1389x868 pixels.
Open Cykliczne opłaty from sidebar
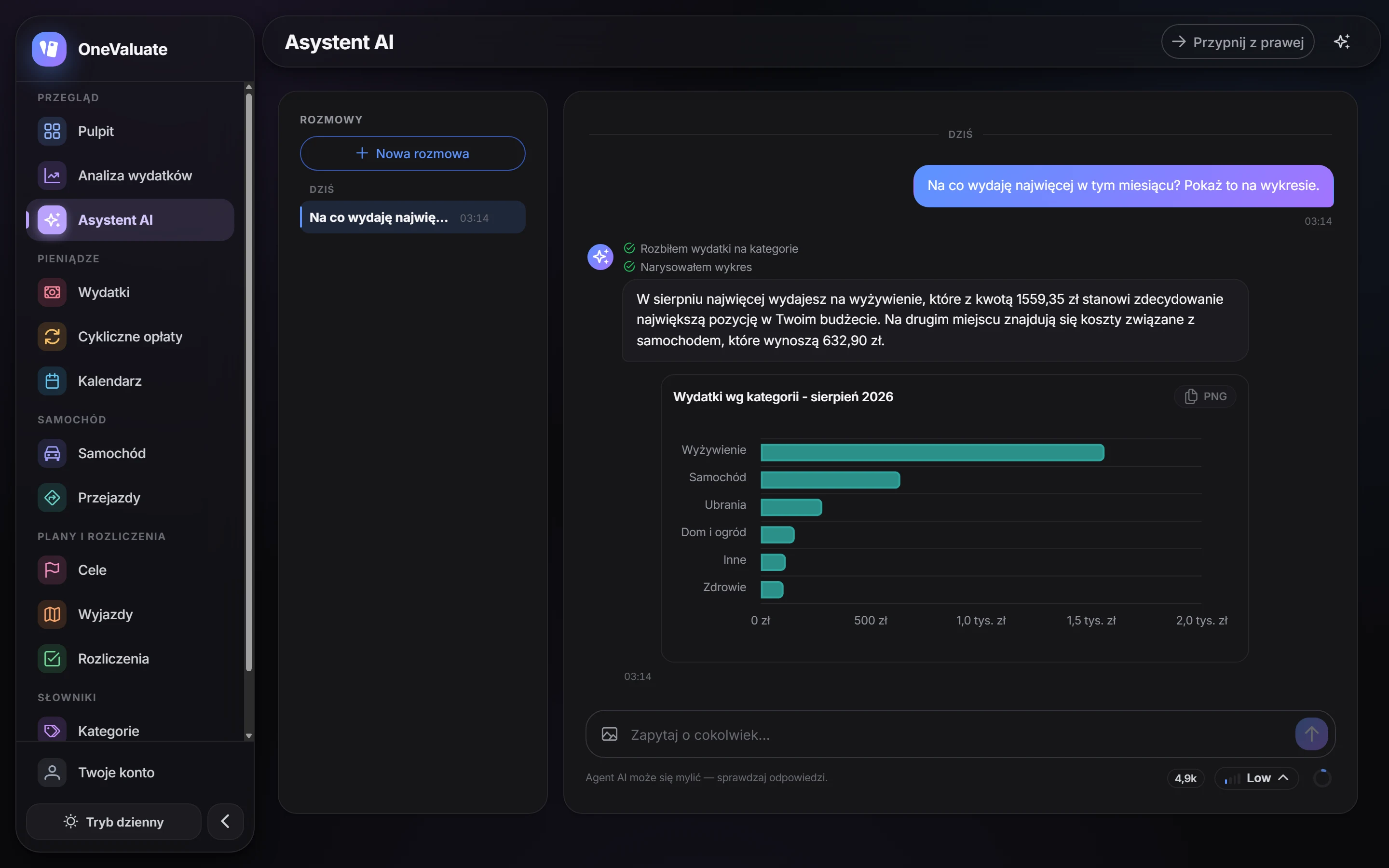[130, 337]
